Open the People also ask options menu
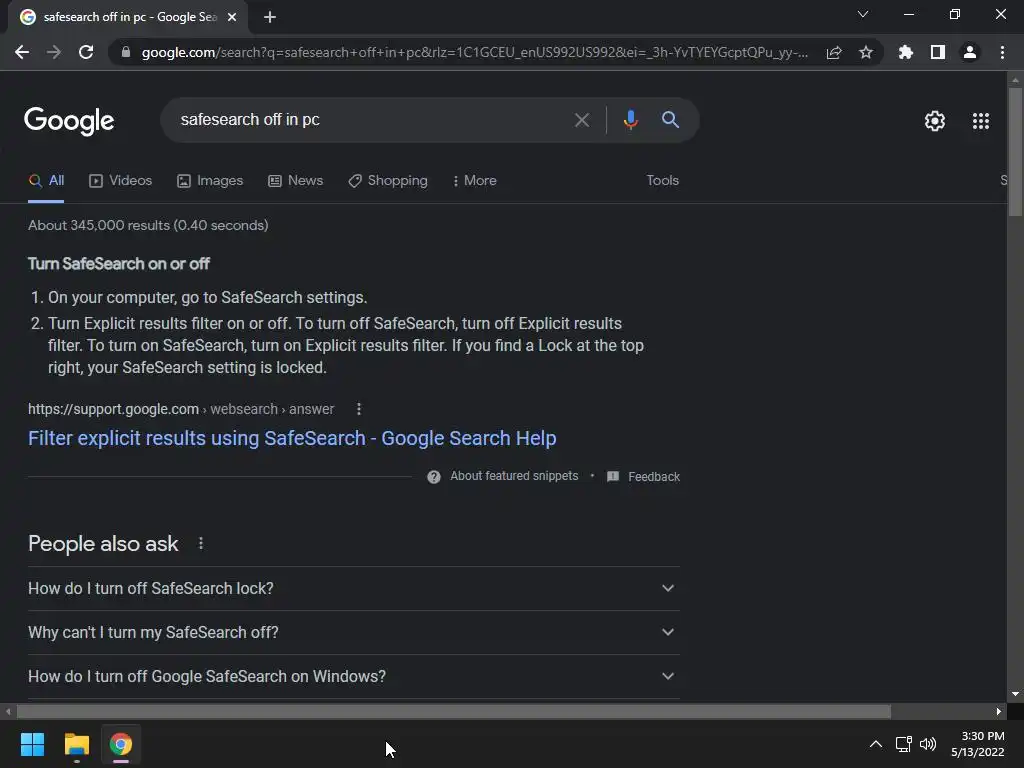The height and width of the screenshot is (768, 1024). [200, 543]
